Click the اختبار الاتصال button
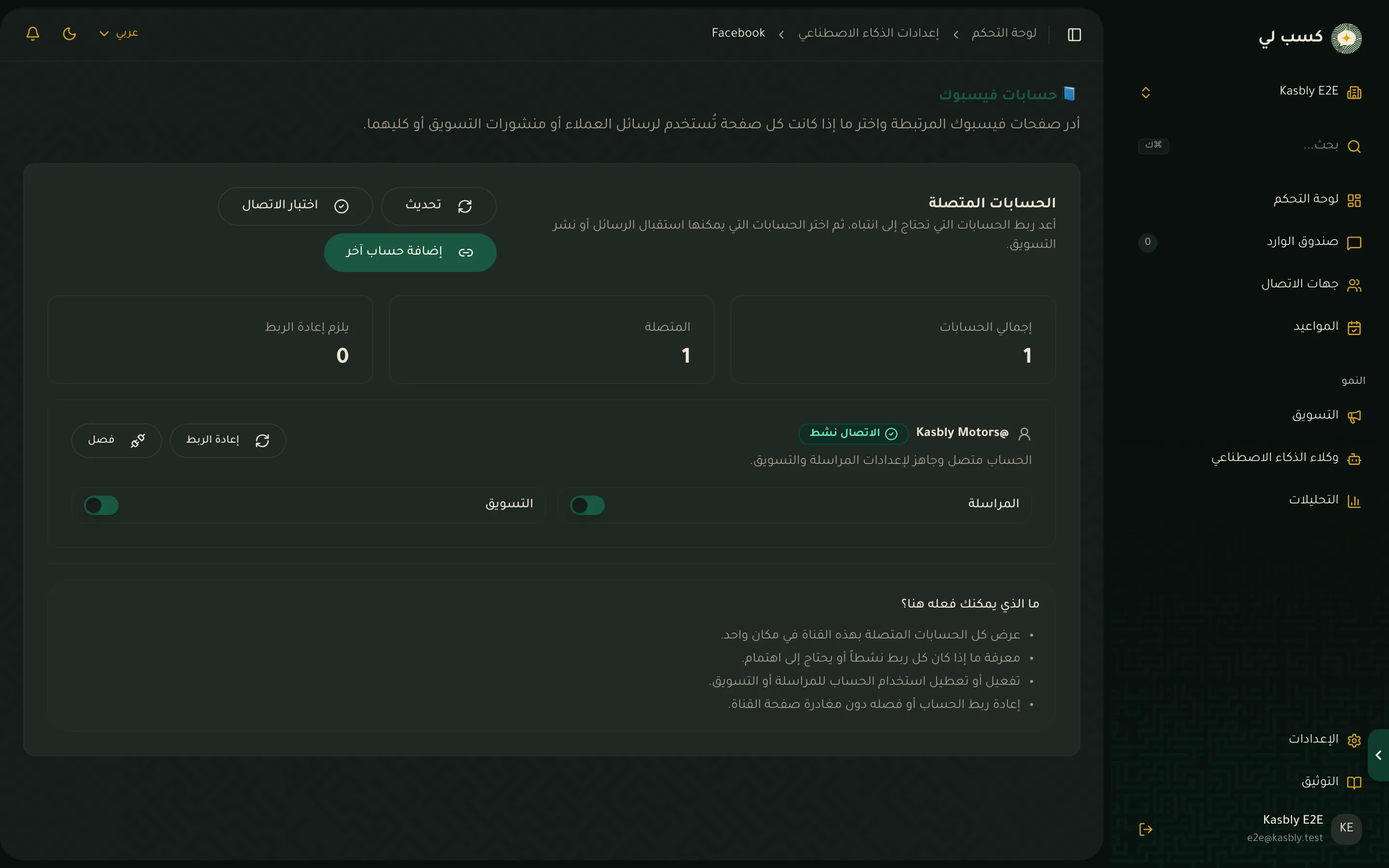The width and height of the screenshot is (1389, 868). point(295,205)
